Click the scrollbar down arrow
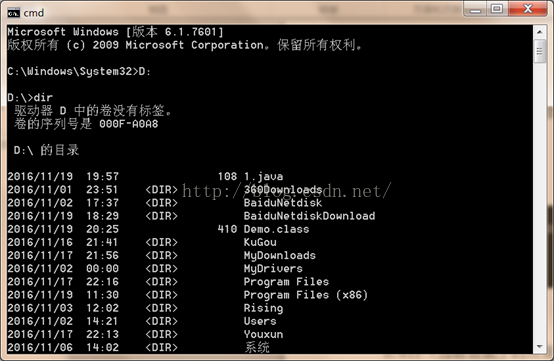Image resolution: width=554 pixels, height=361 pixels. (x=540, y=347)
